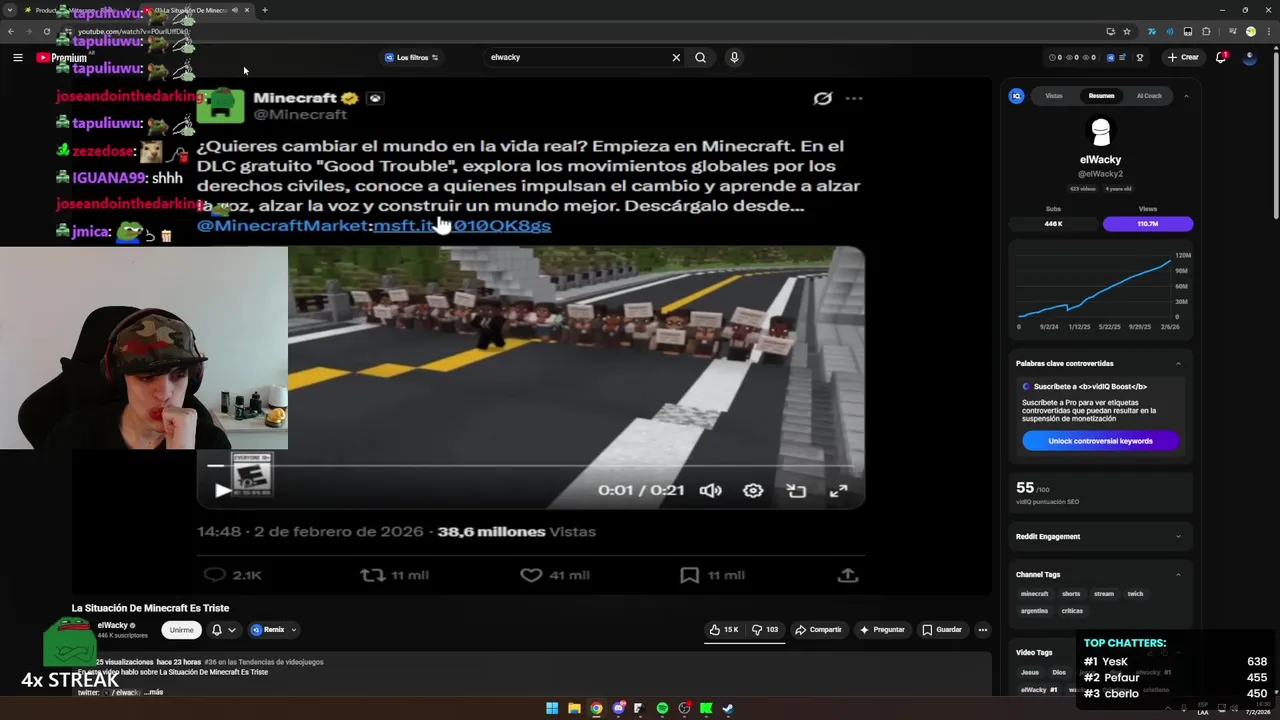Select Subs 446 K stat pill
1280x720 pixels.
tap(1053, 224)
